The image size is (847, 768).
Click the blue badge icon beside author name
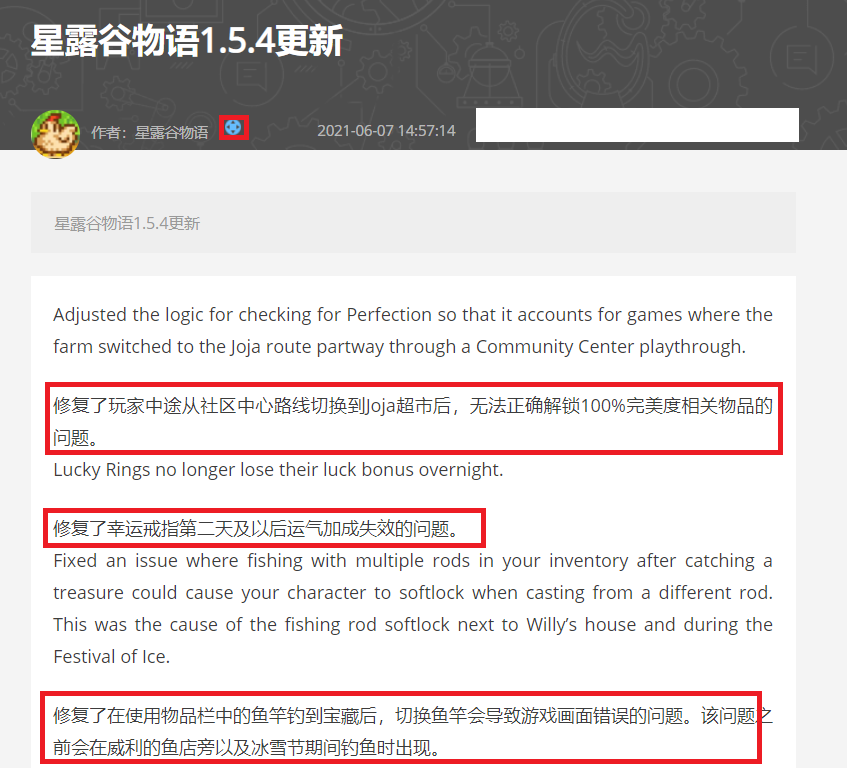233,128
